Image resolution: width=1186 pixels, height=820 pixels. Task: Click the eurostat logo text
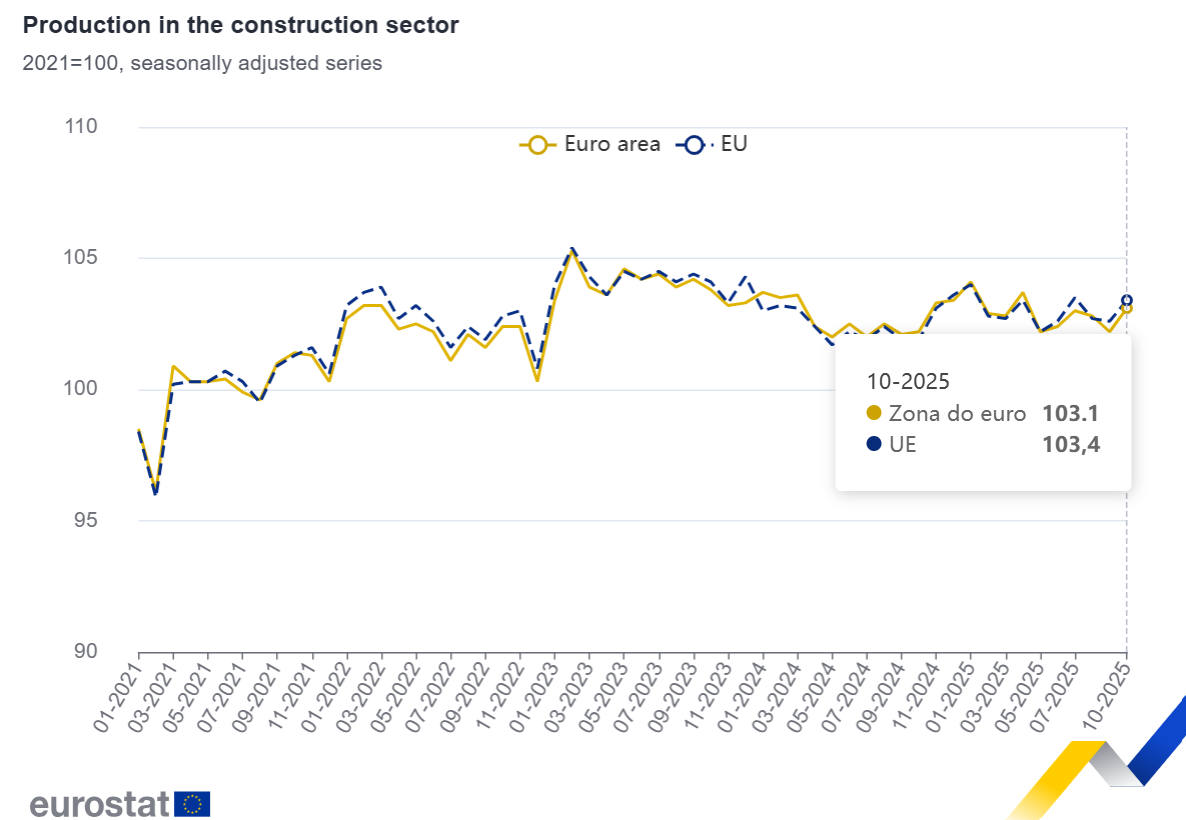click(x=99, y=803)
